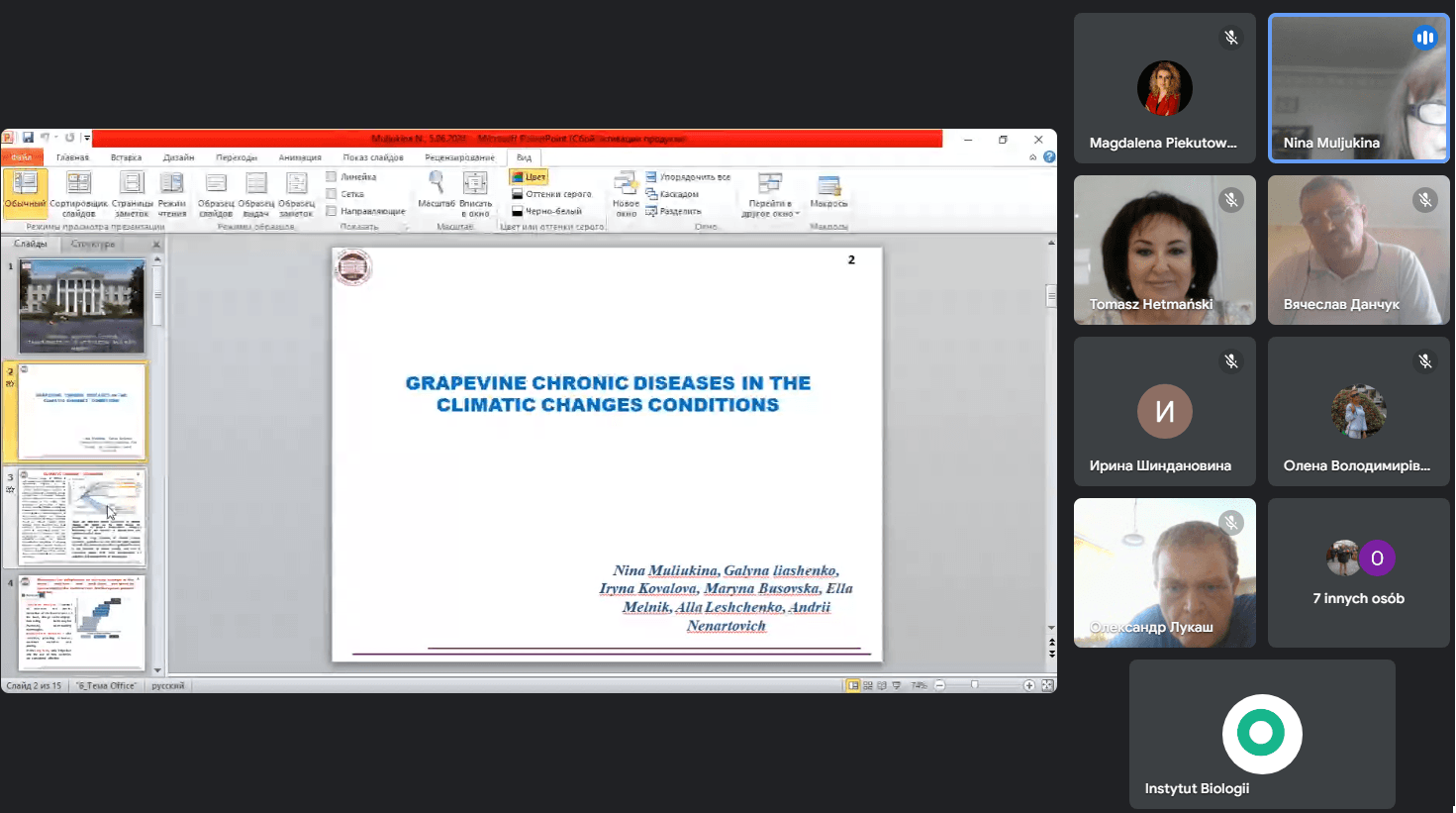Expand Перейти в другое окно dropdown
The height and width of the screenshot is (813, 1456).
(770, 194)
